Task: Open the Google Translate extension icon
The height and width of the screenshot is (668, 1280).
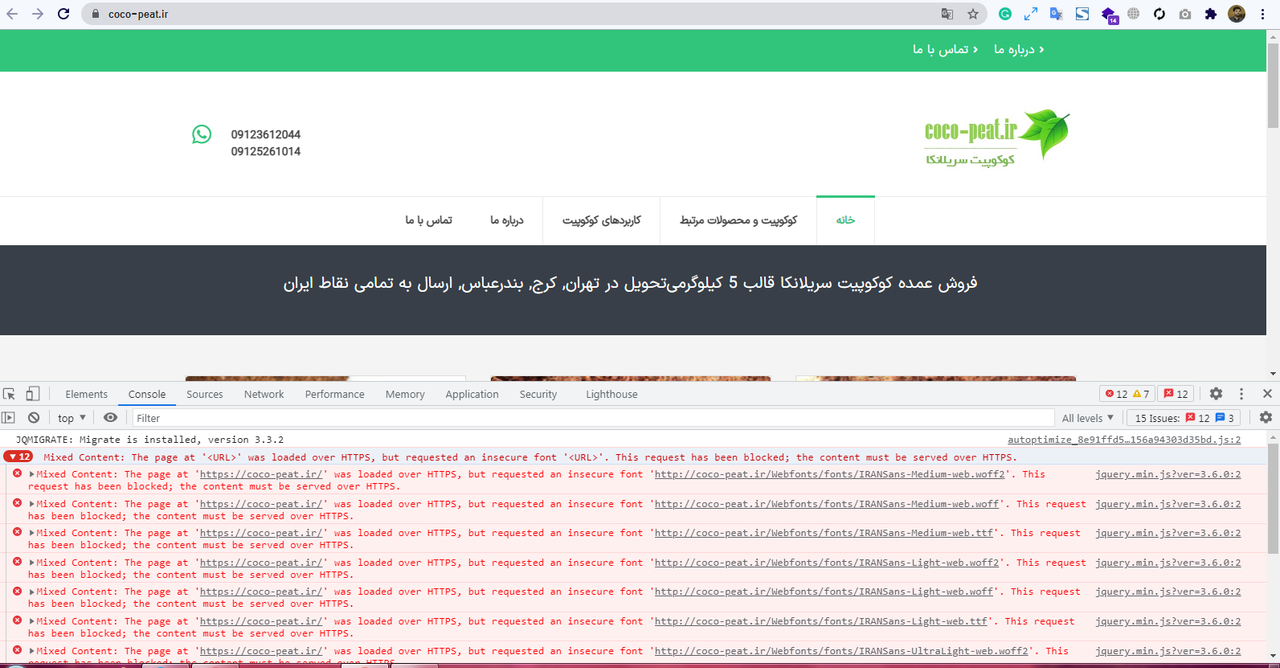Action: point(1057,14)
